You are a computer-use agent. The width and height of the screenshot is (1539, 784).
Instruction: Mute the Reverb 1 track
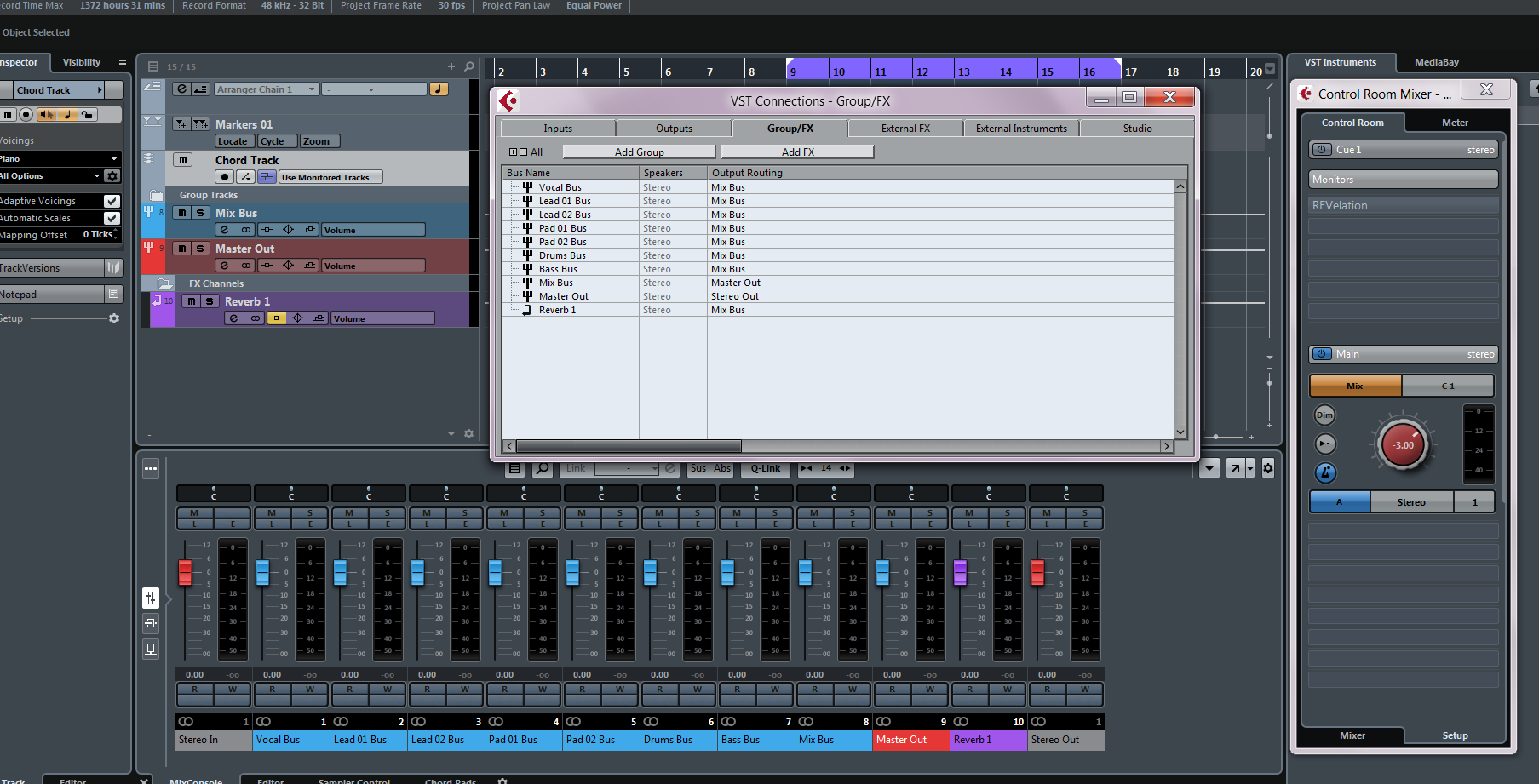click(x=192, y=301)
